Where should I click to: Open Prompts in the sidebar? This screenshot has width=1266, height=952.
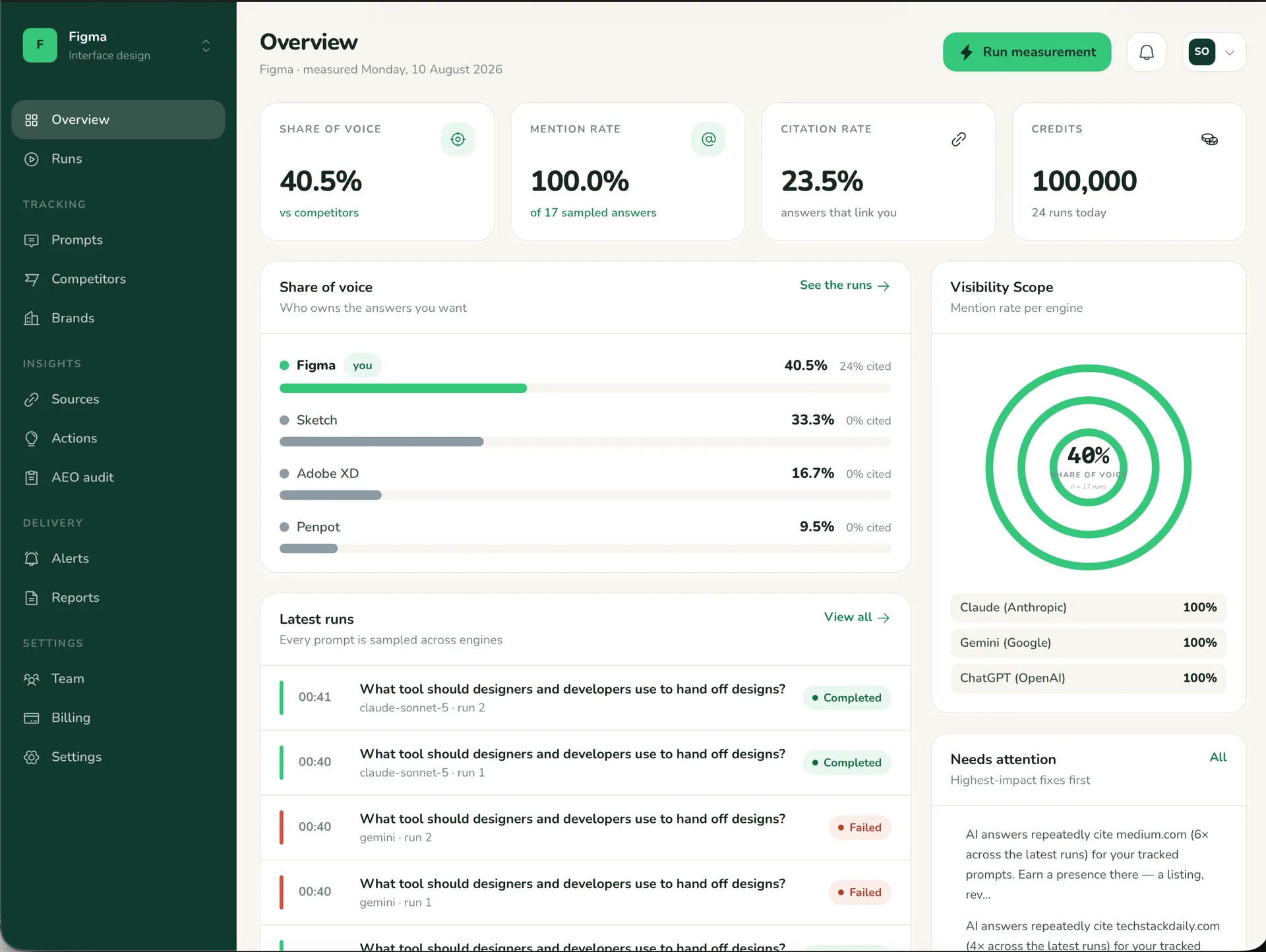click(x=118, y=240)
